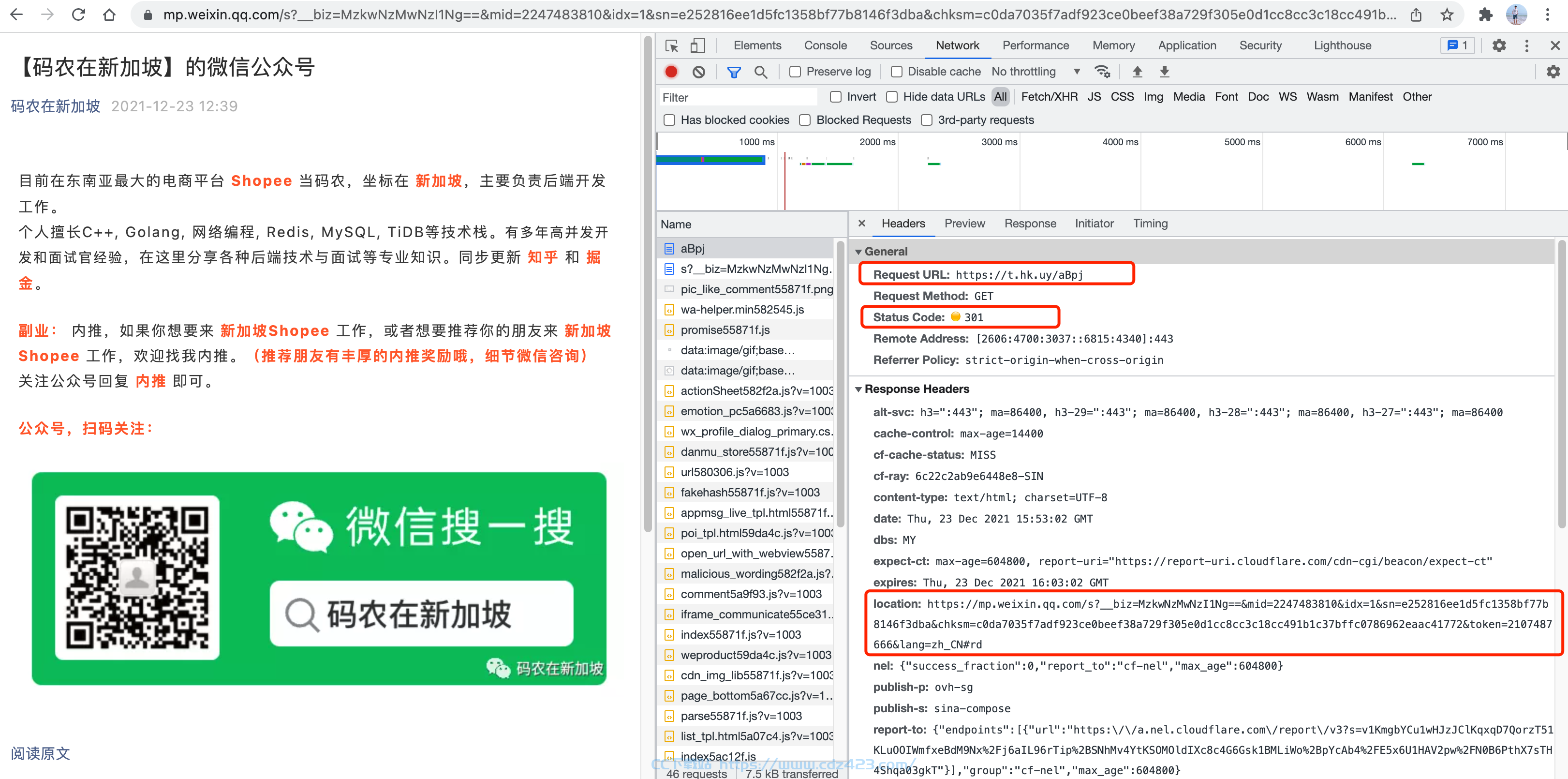This screenshot has width=1568, height=779.
Task: Clear the network log
Action: pyautogui.click(x=699, y=72)
